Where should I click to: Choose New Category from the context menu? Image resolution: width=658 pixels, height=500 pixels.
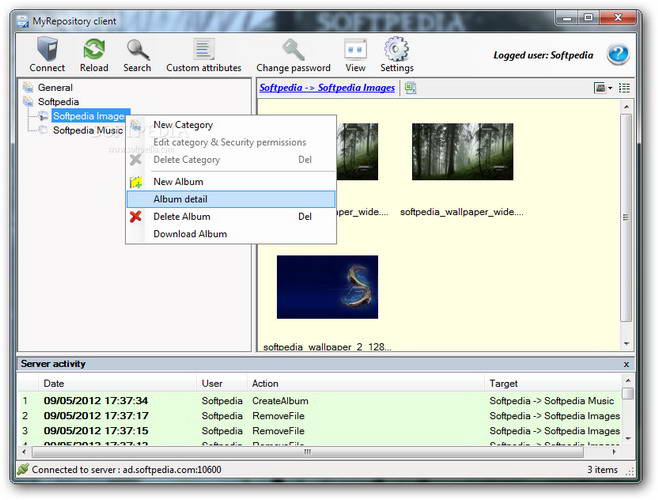tap(231, 125)
